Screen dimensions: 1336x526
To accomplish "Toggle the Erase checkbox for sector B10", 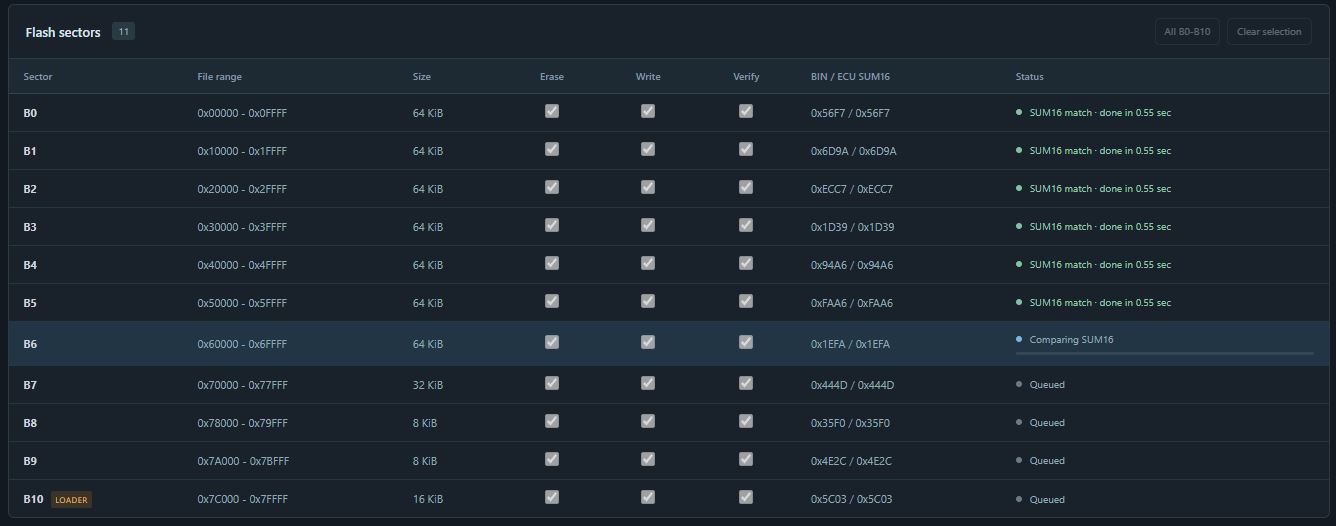I will 552,497.
